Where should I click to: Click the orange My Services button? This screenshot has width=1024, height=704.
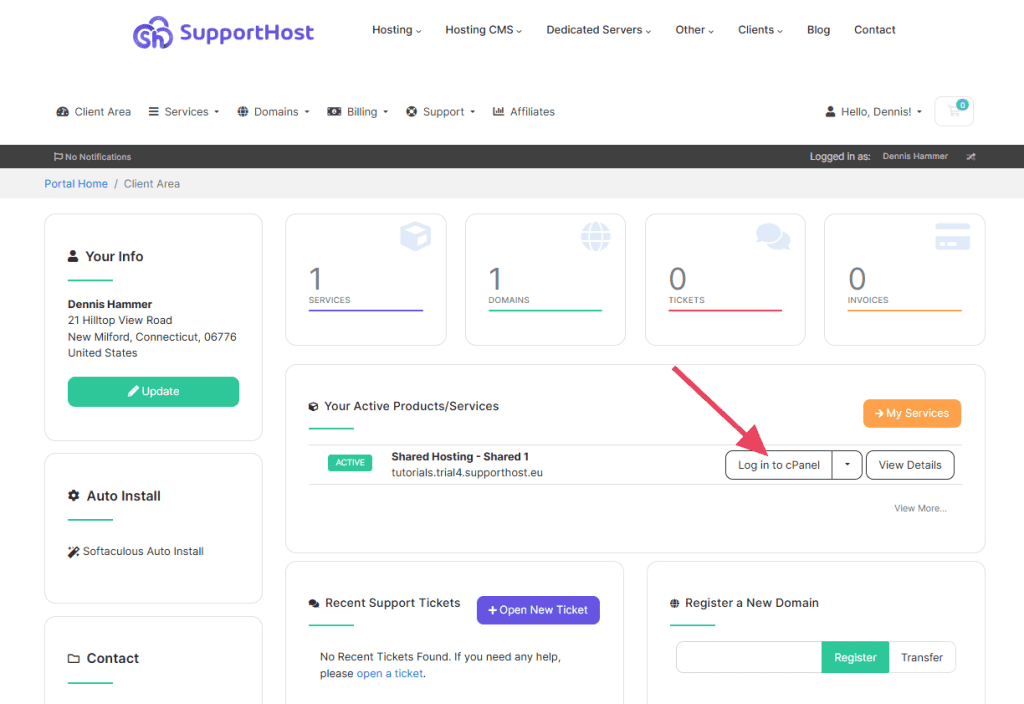(912, 413)
